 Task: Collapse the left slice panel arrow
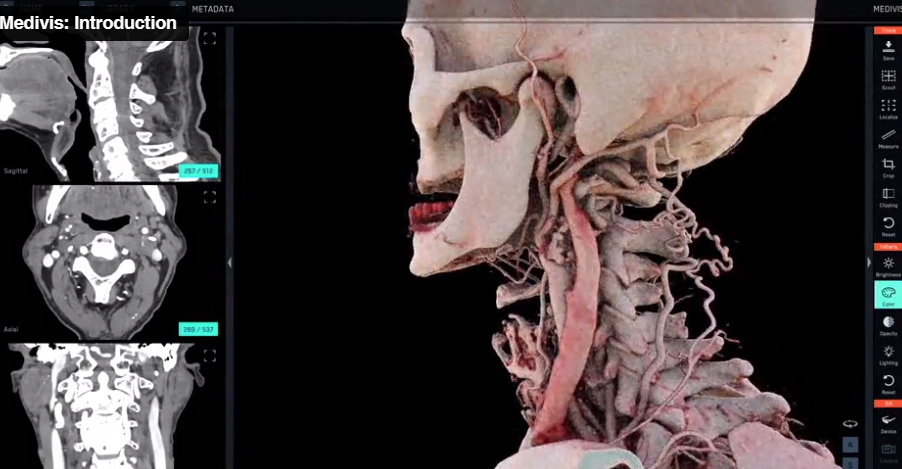[230, 263]
